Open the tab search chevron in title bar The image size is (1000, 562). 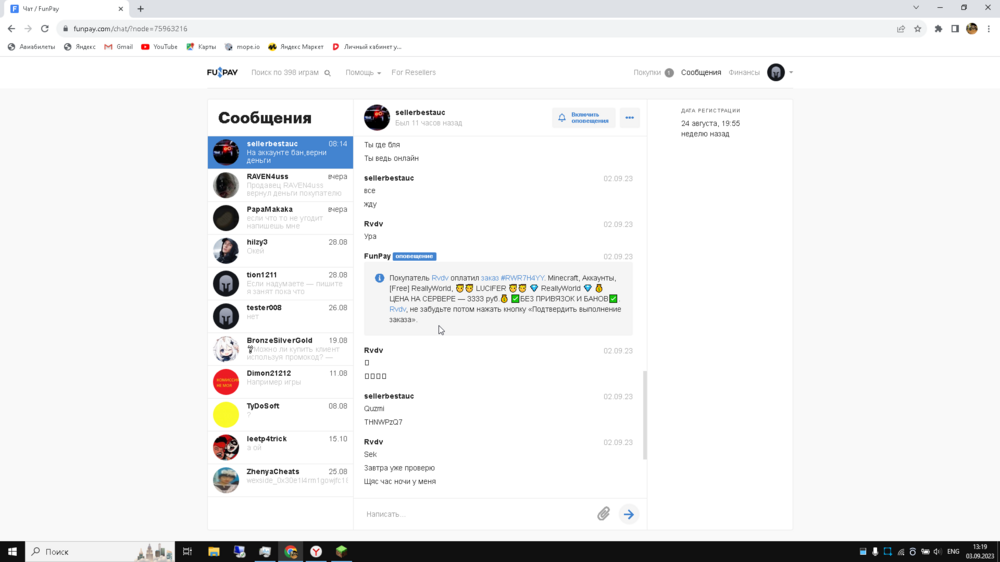(x=916, y=8)
